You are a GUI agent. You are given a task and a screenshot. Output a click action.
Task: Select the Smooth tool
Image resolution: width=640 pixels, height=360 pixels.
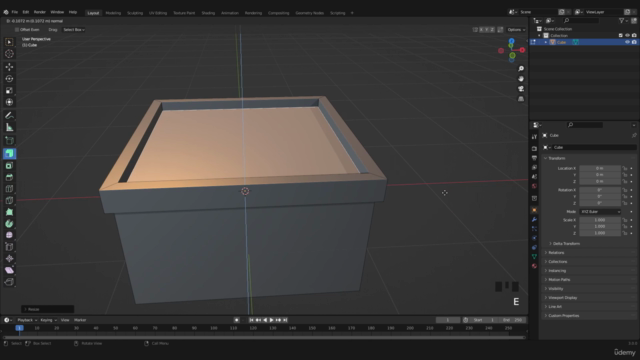[9, 235]
